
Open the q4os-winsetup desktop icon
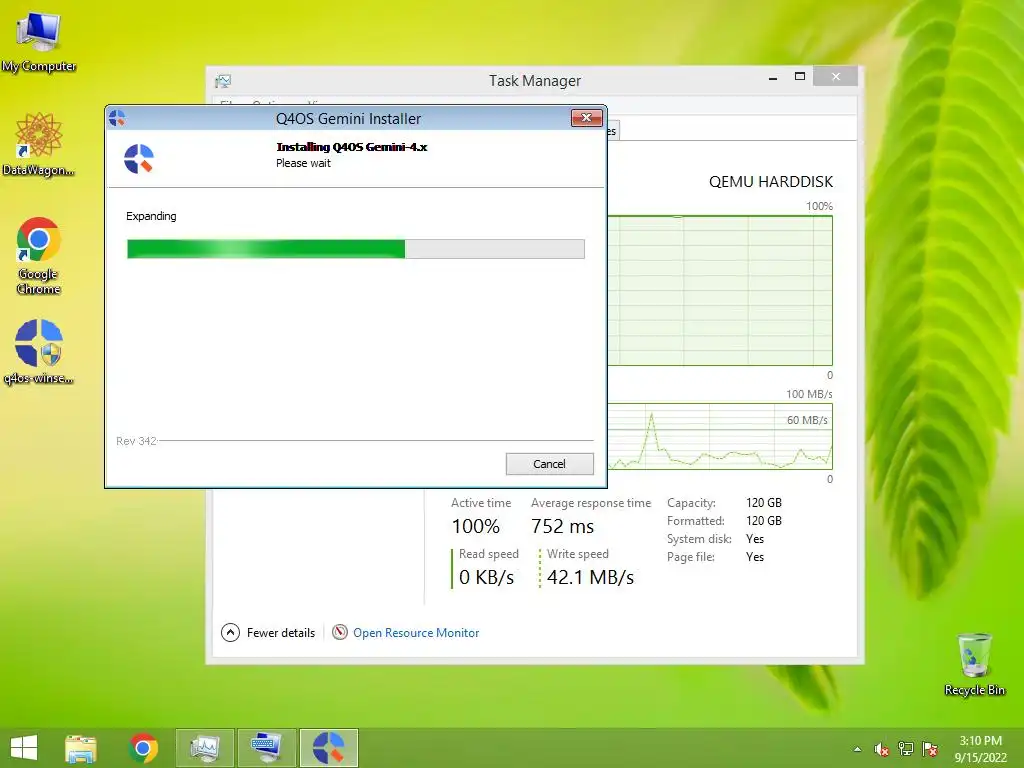[39, 352]
